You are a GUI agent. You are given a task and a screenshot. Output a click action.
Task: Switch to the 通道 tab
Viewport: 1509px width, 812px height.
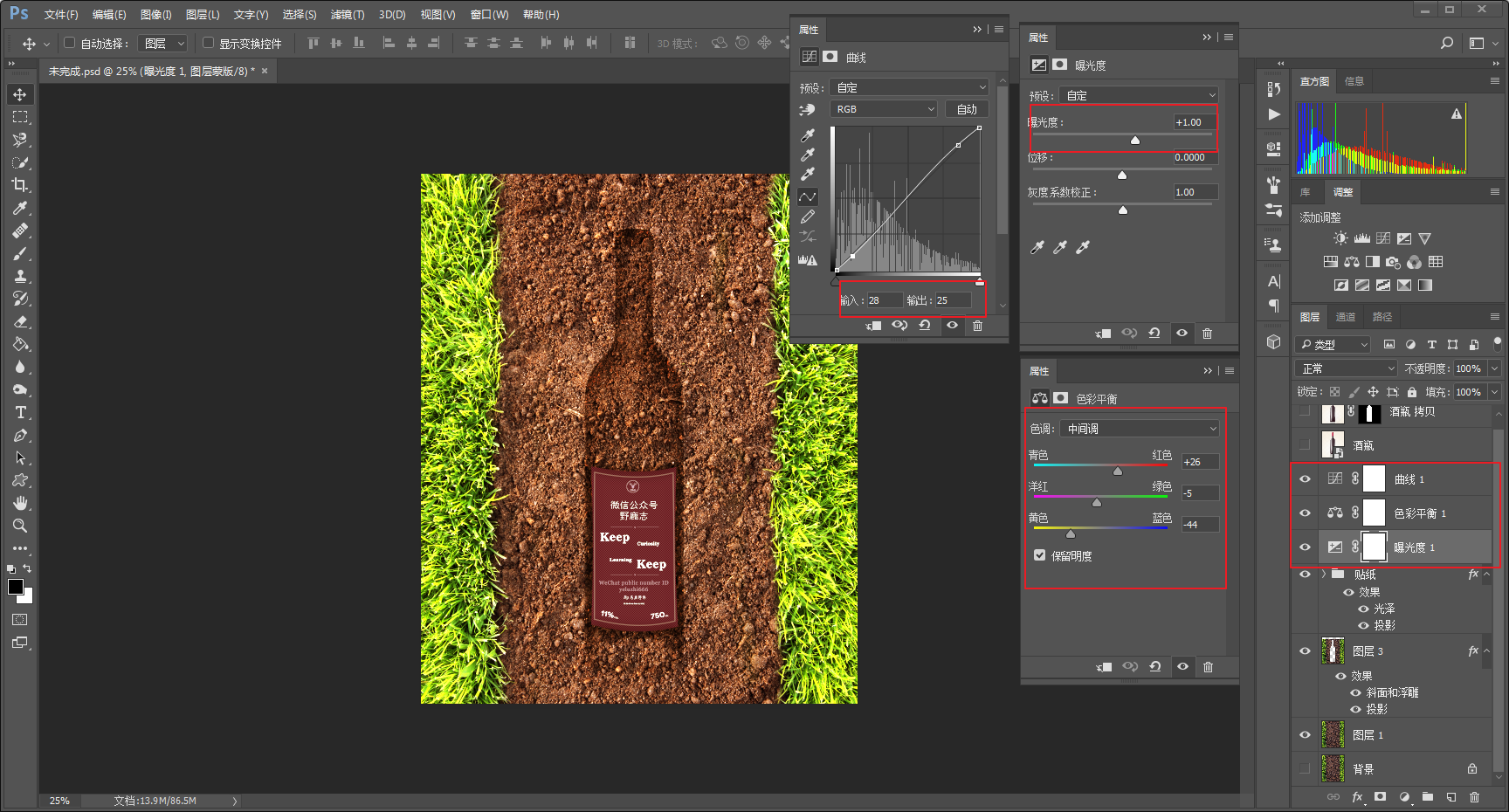(x=1346, y=317)
